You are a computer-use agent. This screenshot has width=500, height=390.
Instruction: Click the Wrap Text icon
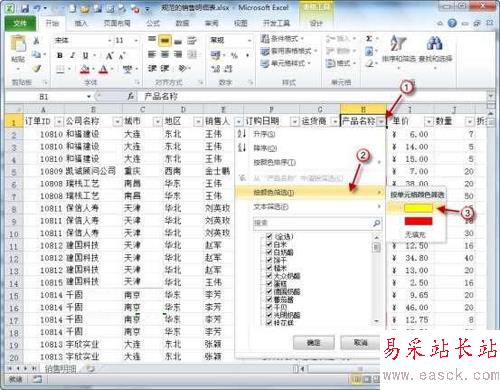[192, 41]
